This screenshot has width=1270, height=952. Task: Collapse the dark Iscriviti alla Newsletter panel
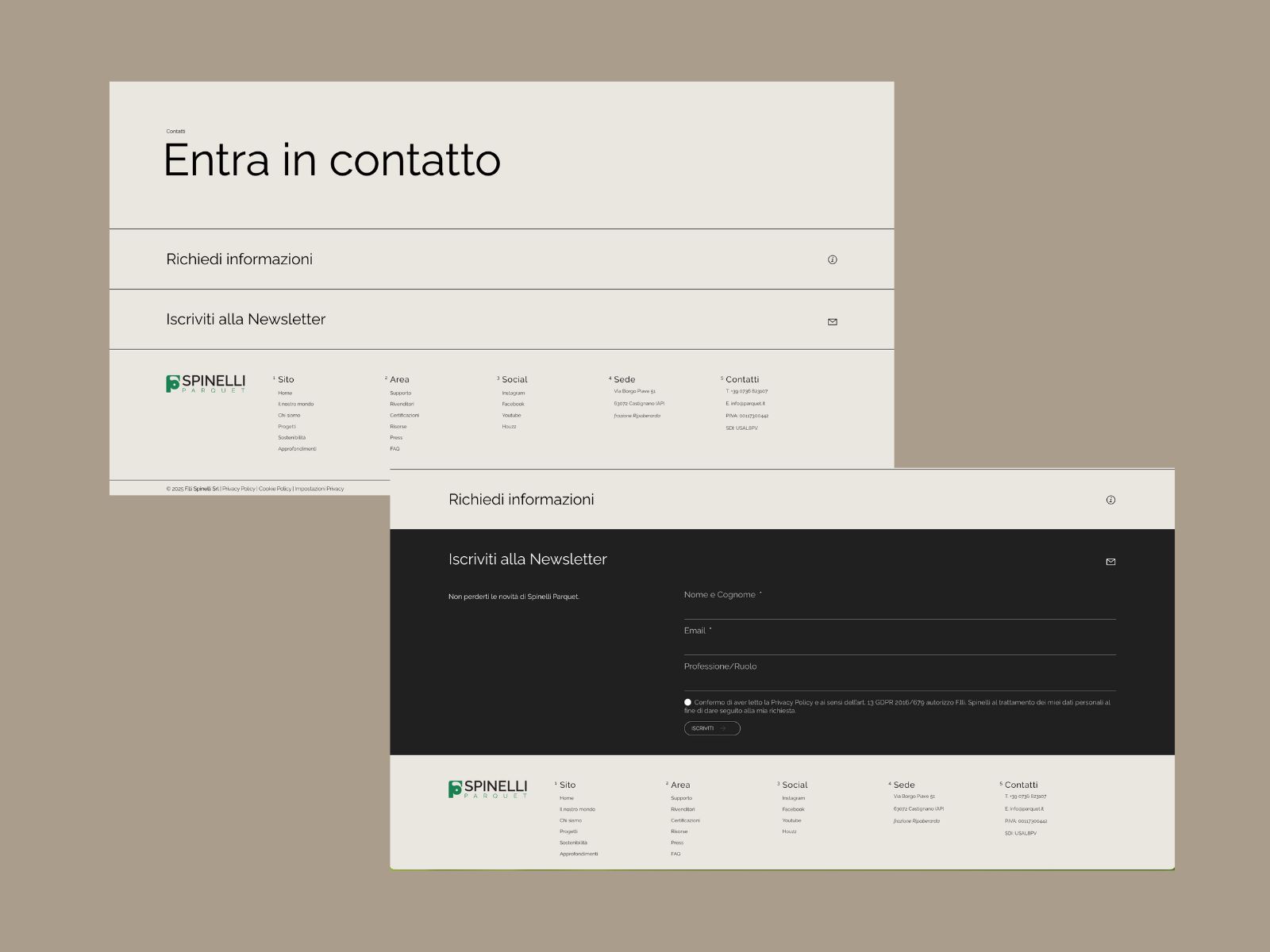pos(782,559)
